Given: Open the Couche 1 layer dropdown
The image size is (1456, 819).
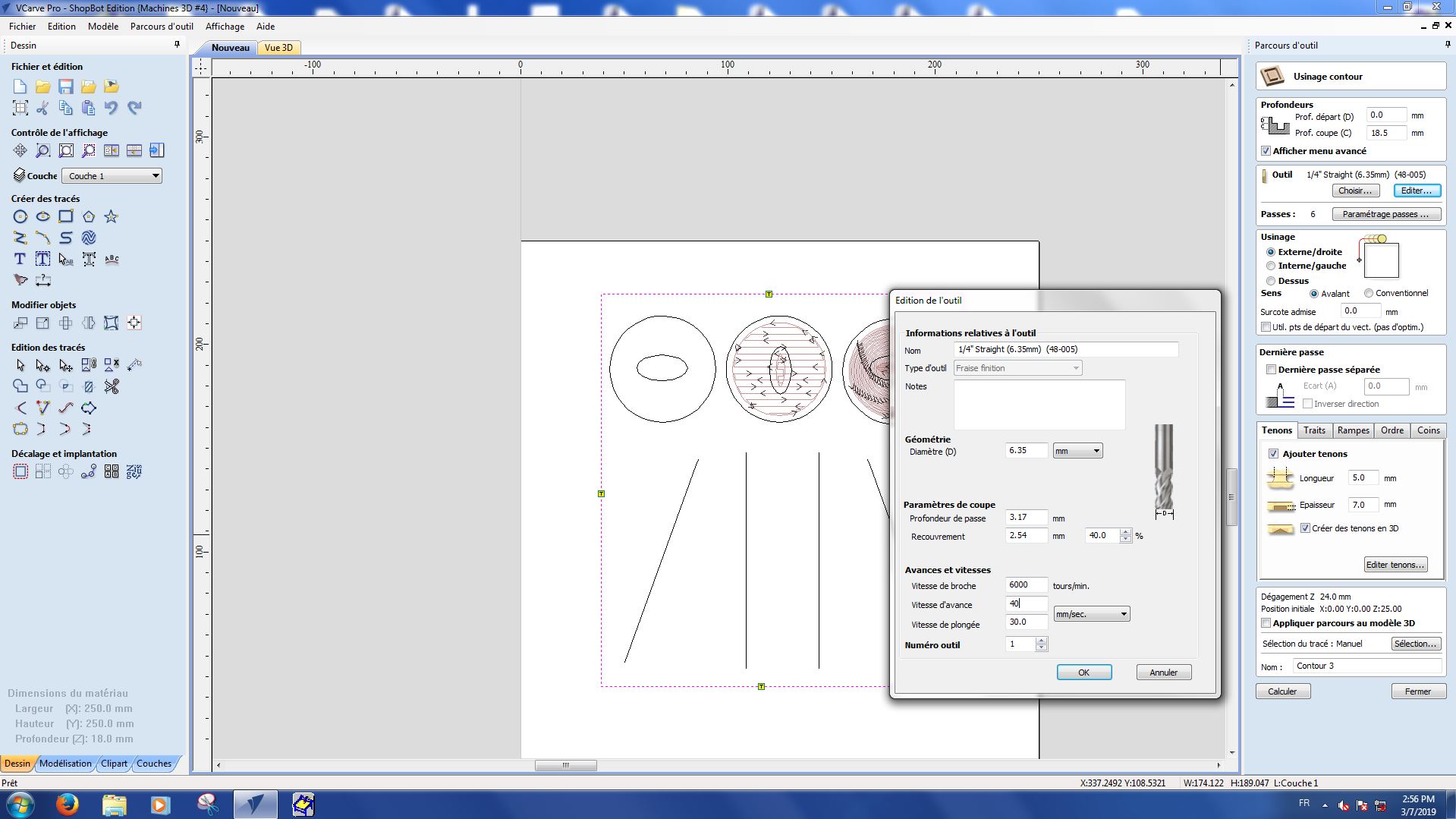Looking at the screenshot, I should point(112,176).
